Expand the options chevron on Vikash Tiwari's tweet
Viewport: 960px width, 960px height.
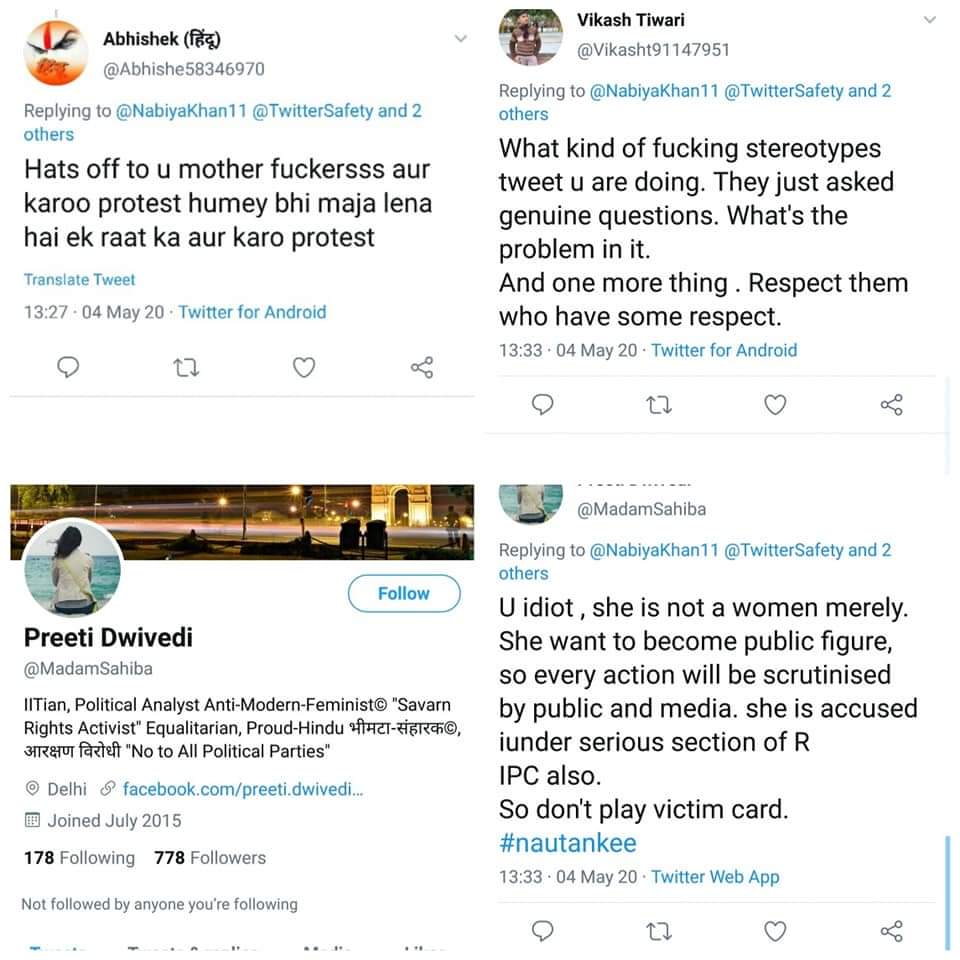(x=930, y=19)
